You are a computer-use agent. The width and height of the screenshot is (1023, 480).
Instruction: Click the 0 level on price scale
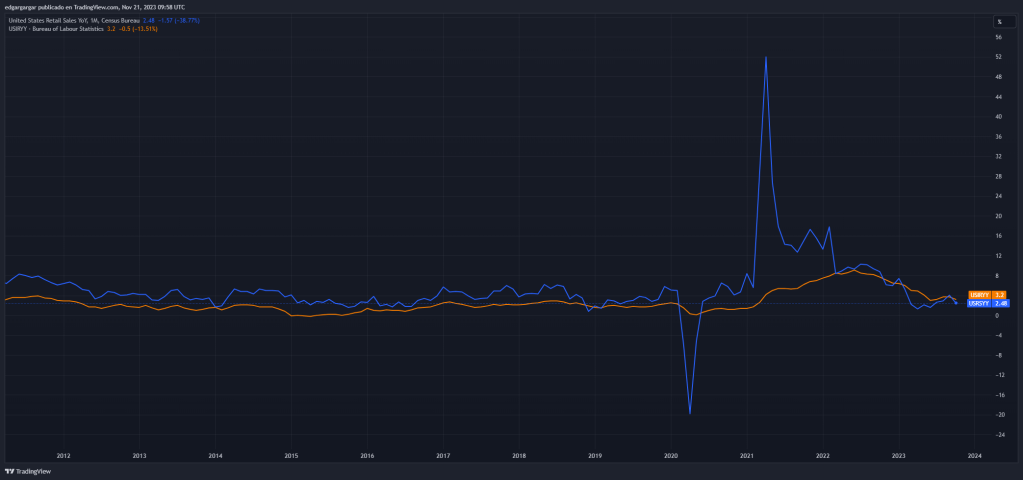[x=999, y=316]
